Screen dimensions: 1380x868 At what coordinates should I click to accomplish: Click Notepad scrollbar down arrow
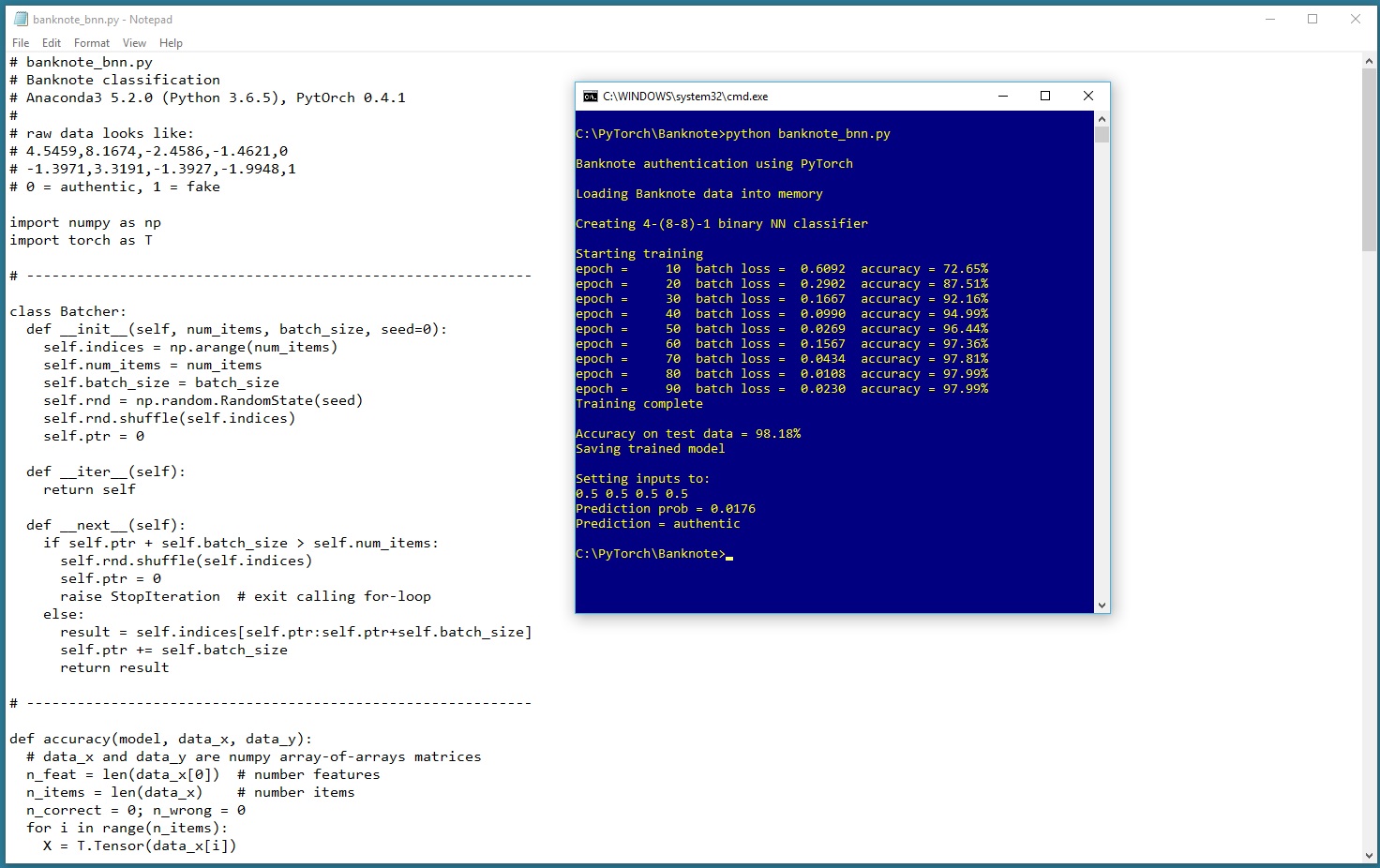1370,855
